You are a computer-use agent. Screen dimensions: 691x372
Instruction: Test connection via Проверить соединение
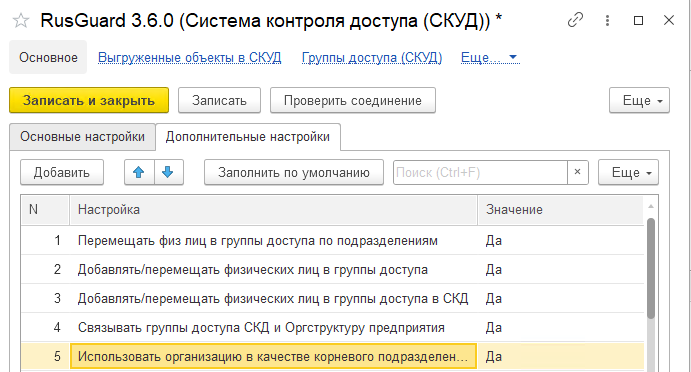(x=353, y=100)
